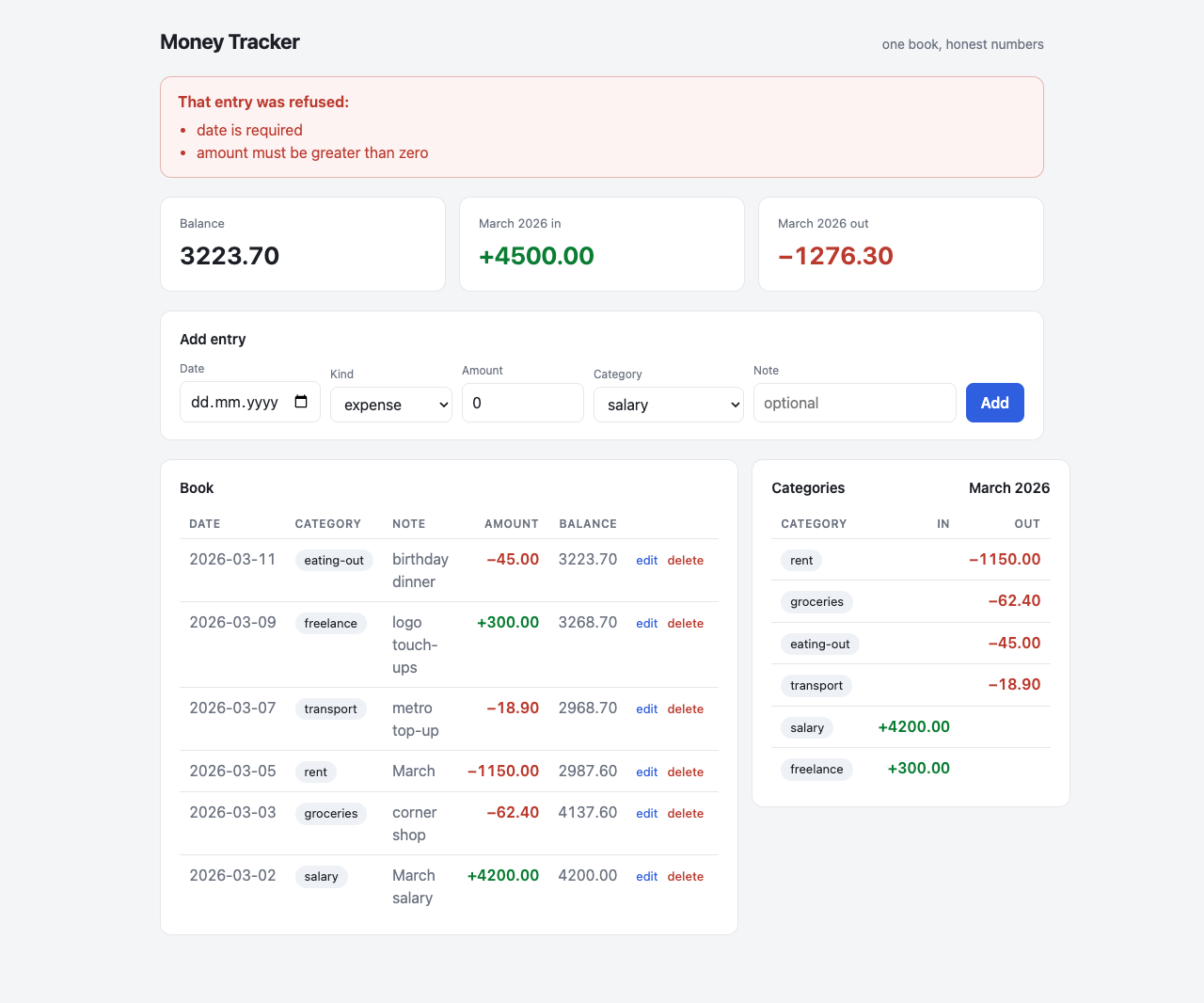
Task: Click the rent tag in Categories panel
Action: click(801, 560)
